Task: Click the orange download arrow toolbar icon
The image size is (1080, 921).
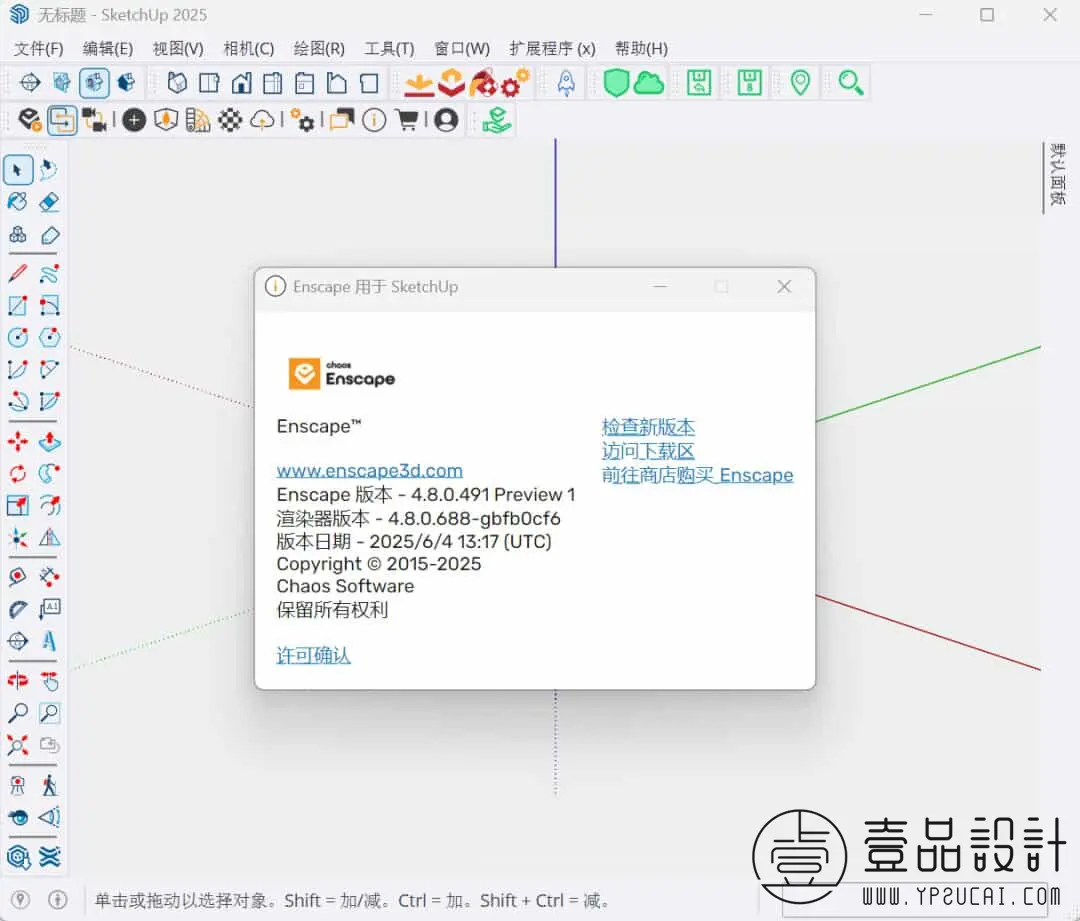Action: point(418,83)
